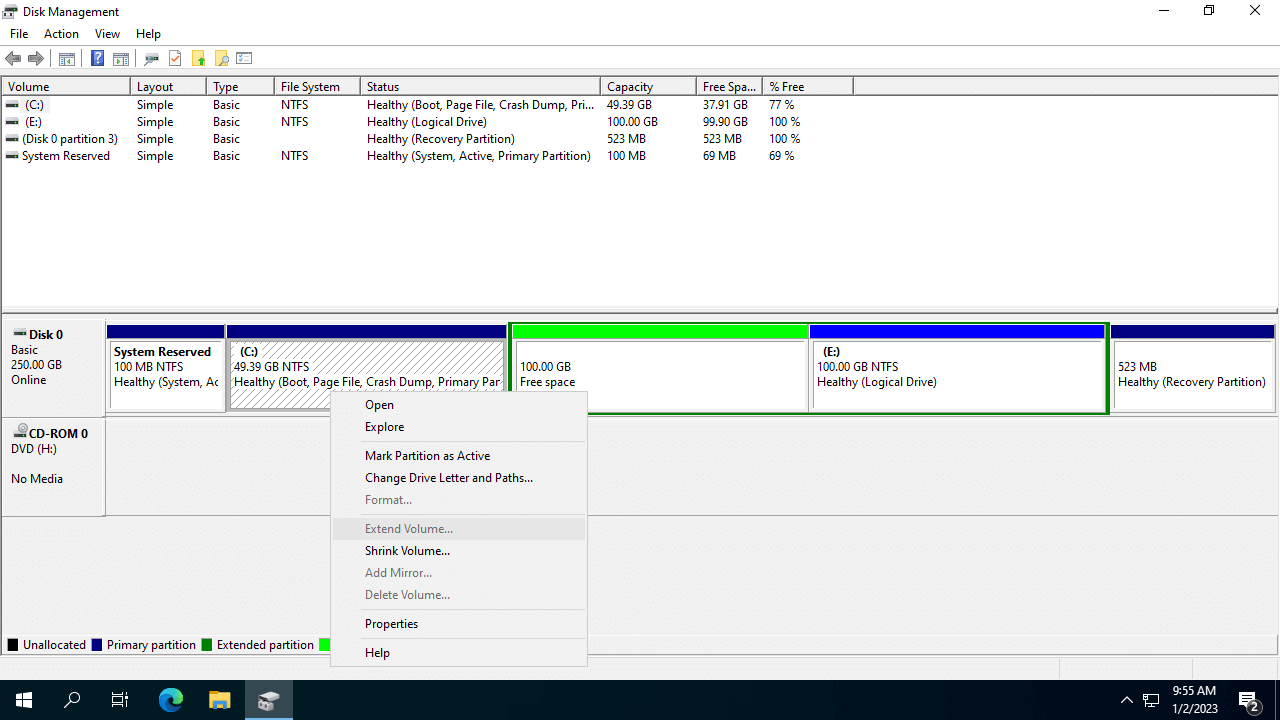This screenshot has height=720, width=1280.
Task: Select Explore in the context menu
Action: point(384,427)
